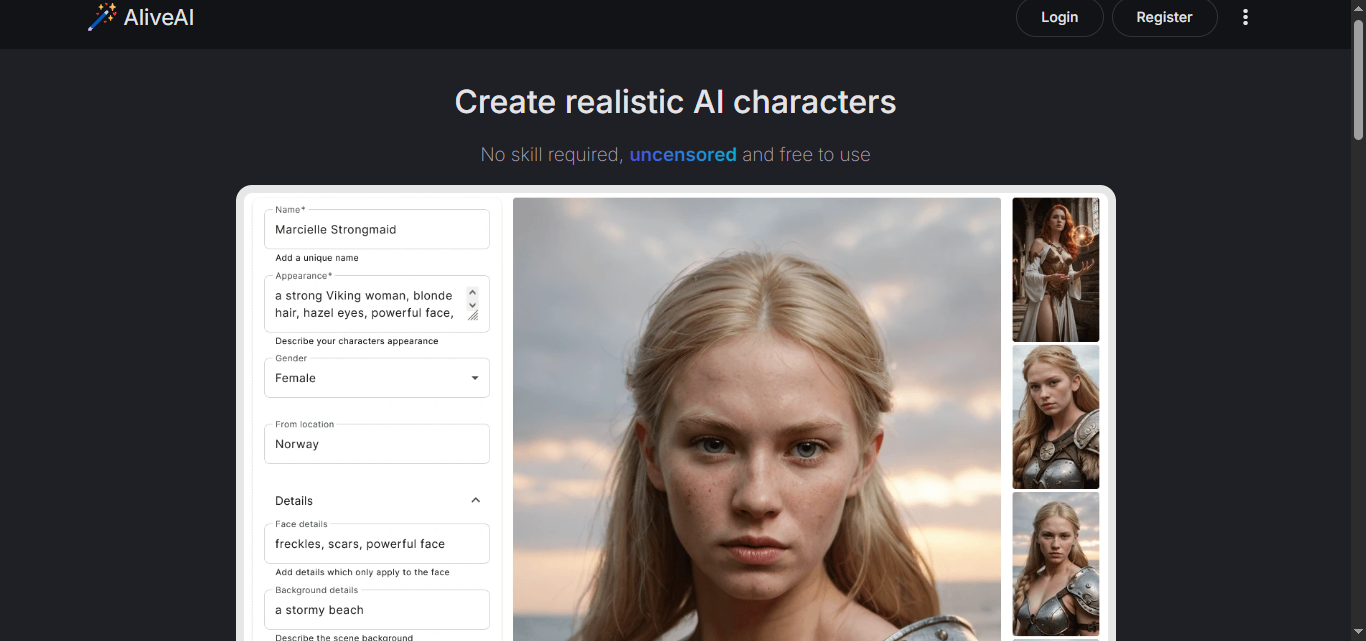Image resolution: width=1366 pixels, height=641 pixels.
Task: Click the Create realistic AI characters heading
Action: coord(675,102)
